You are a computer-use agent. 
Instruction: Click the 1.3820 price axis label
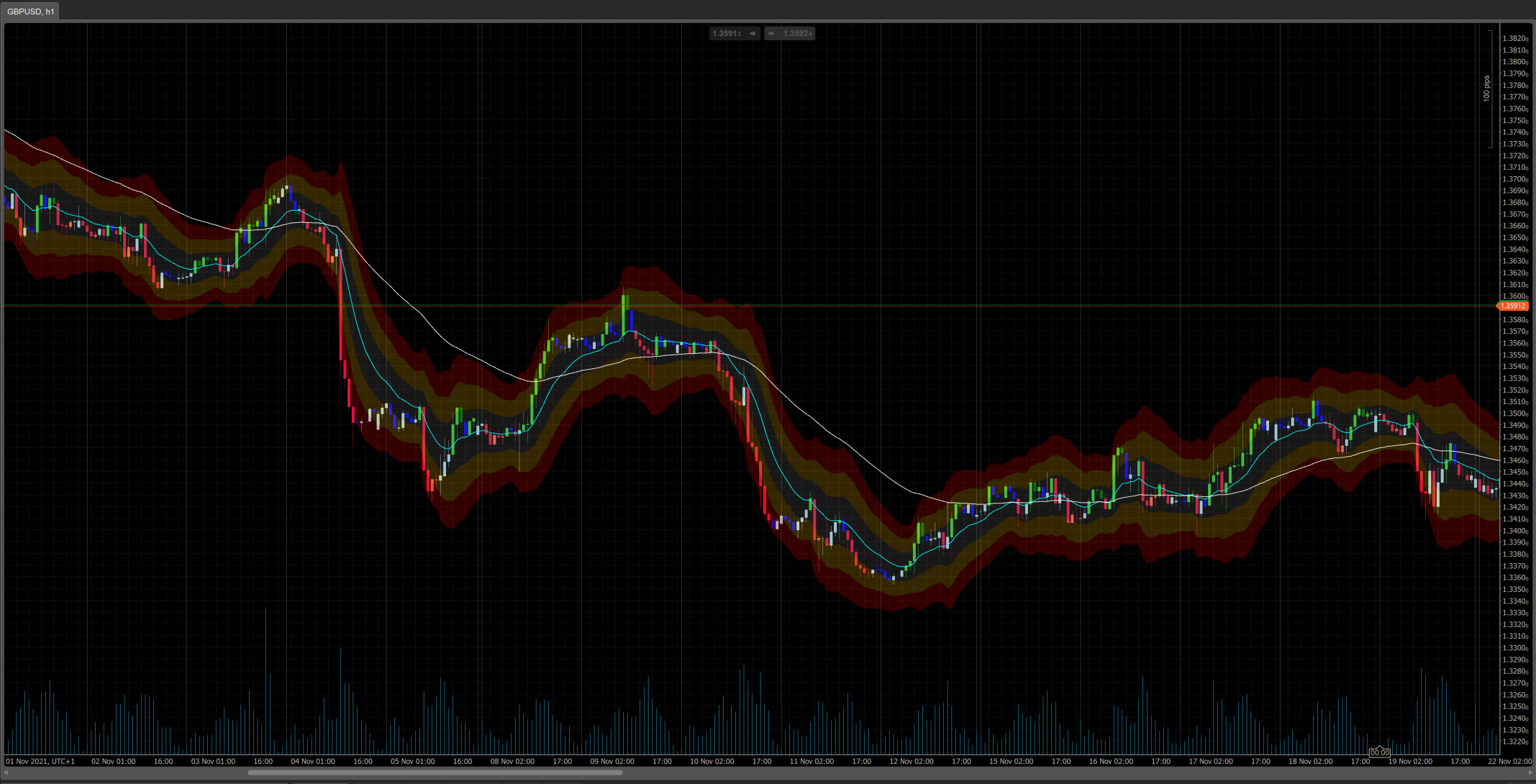coord(1515,39)
